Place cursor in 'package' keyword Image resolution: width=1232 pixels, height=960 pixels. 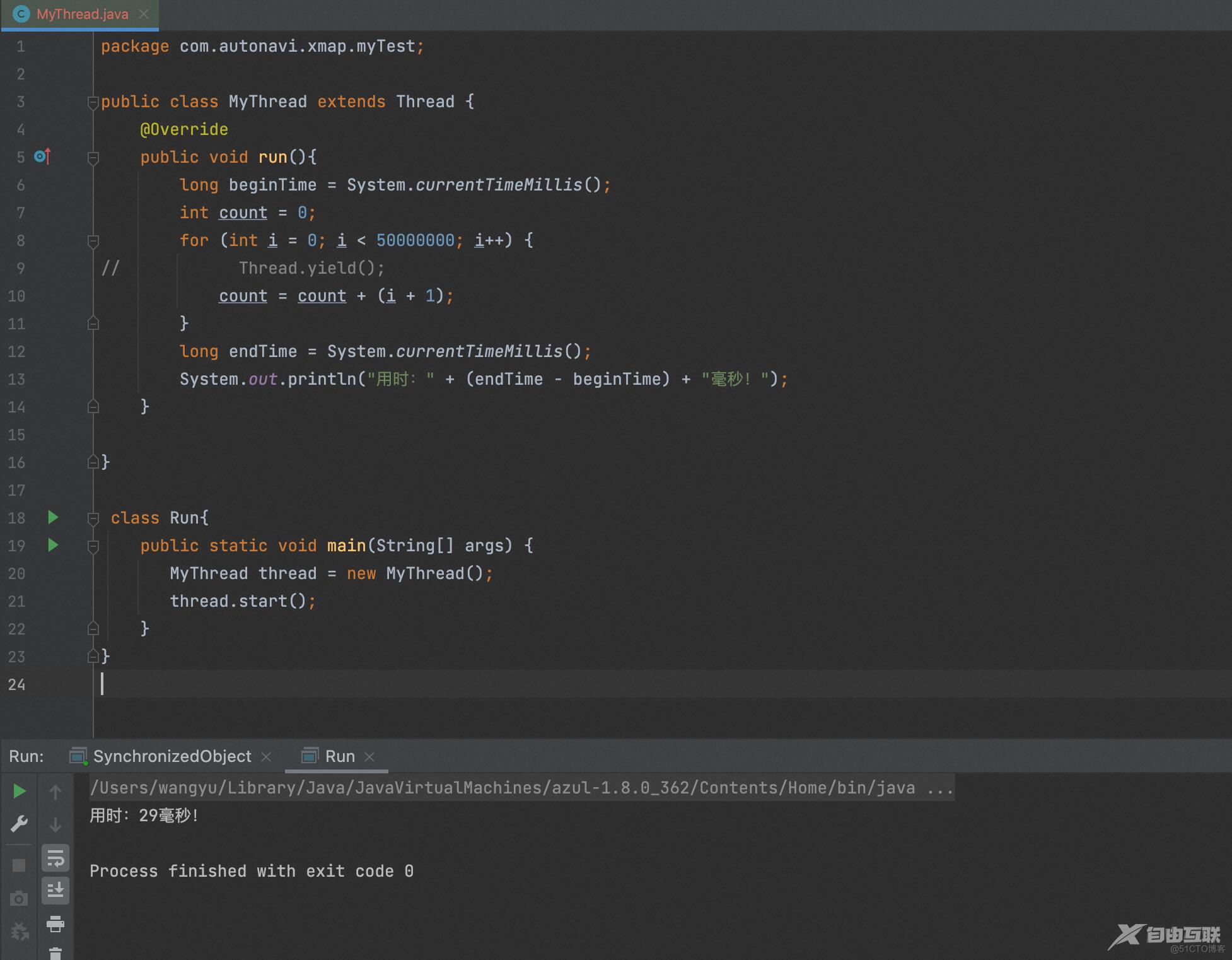pos(135,46)
